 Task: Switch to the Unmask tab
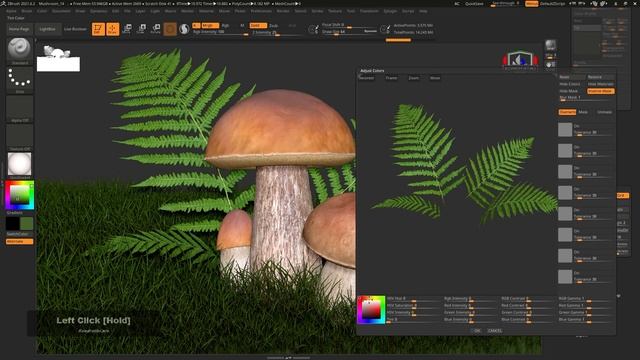(604, 112)
